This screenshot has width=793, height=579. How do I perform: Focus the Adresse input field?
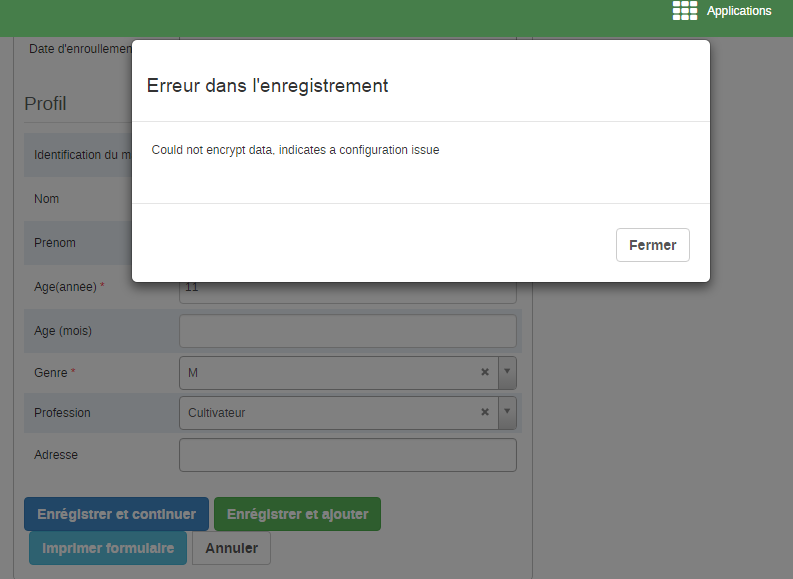[347, 455]
